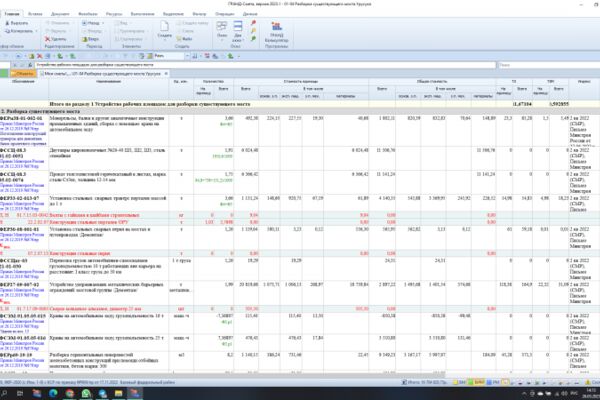Open the Главная ribbon tab
Image resolution: width=600 pixels, height=400 pixels.
point(12,14)
